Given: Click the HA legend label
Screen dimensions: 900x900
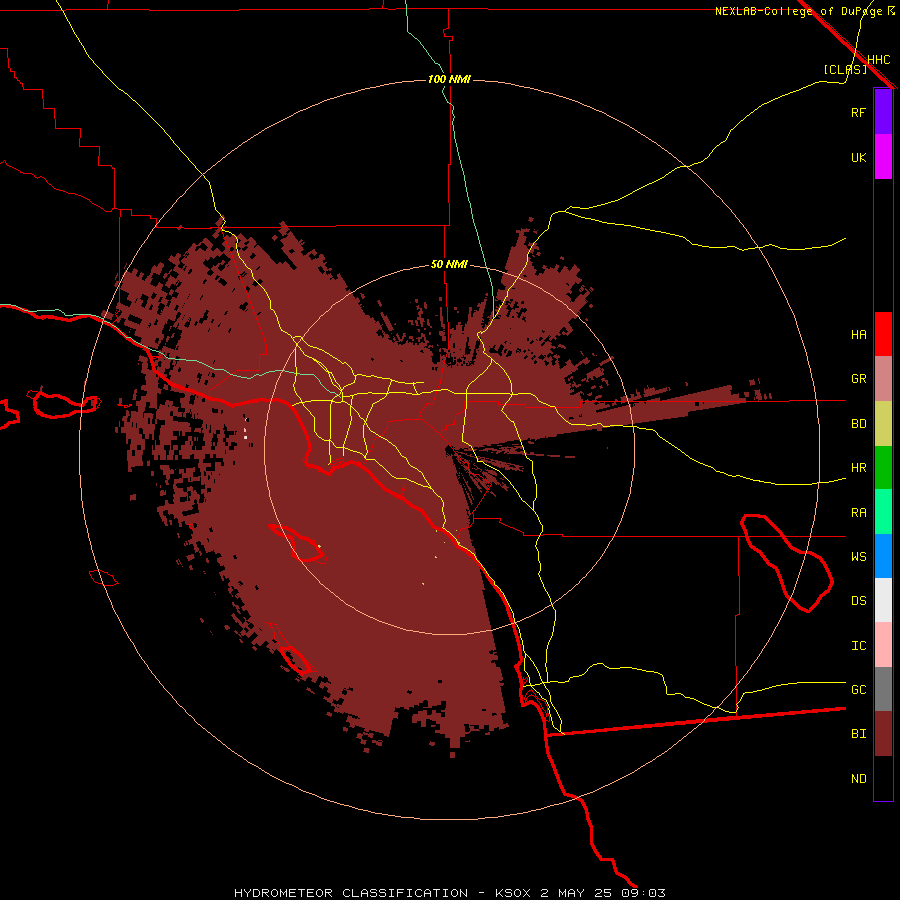Looking at the screenshot, I should (858, 335).
